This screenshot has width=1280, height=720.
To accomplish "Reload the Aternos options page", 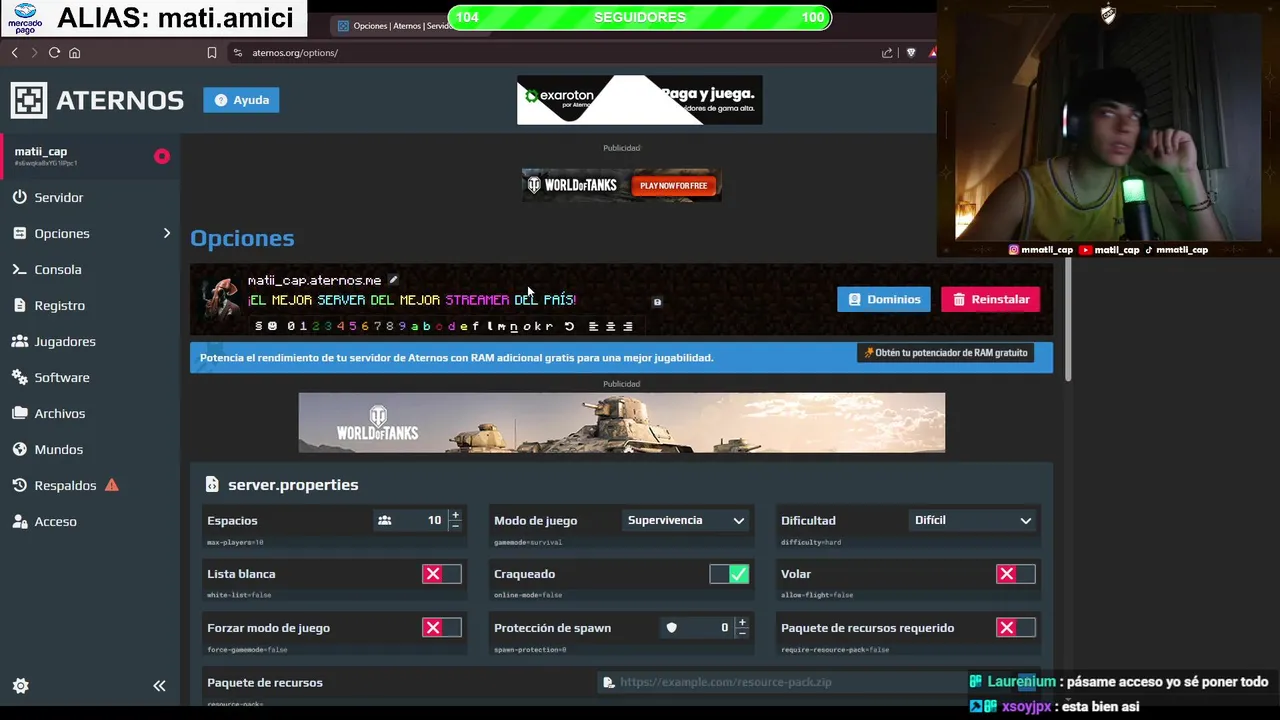I will (x=54, y=53).
